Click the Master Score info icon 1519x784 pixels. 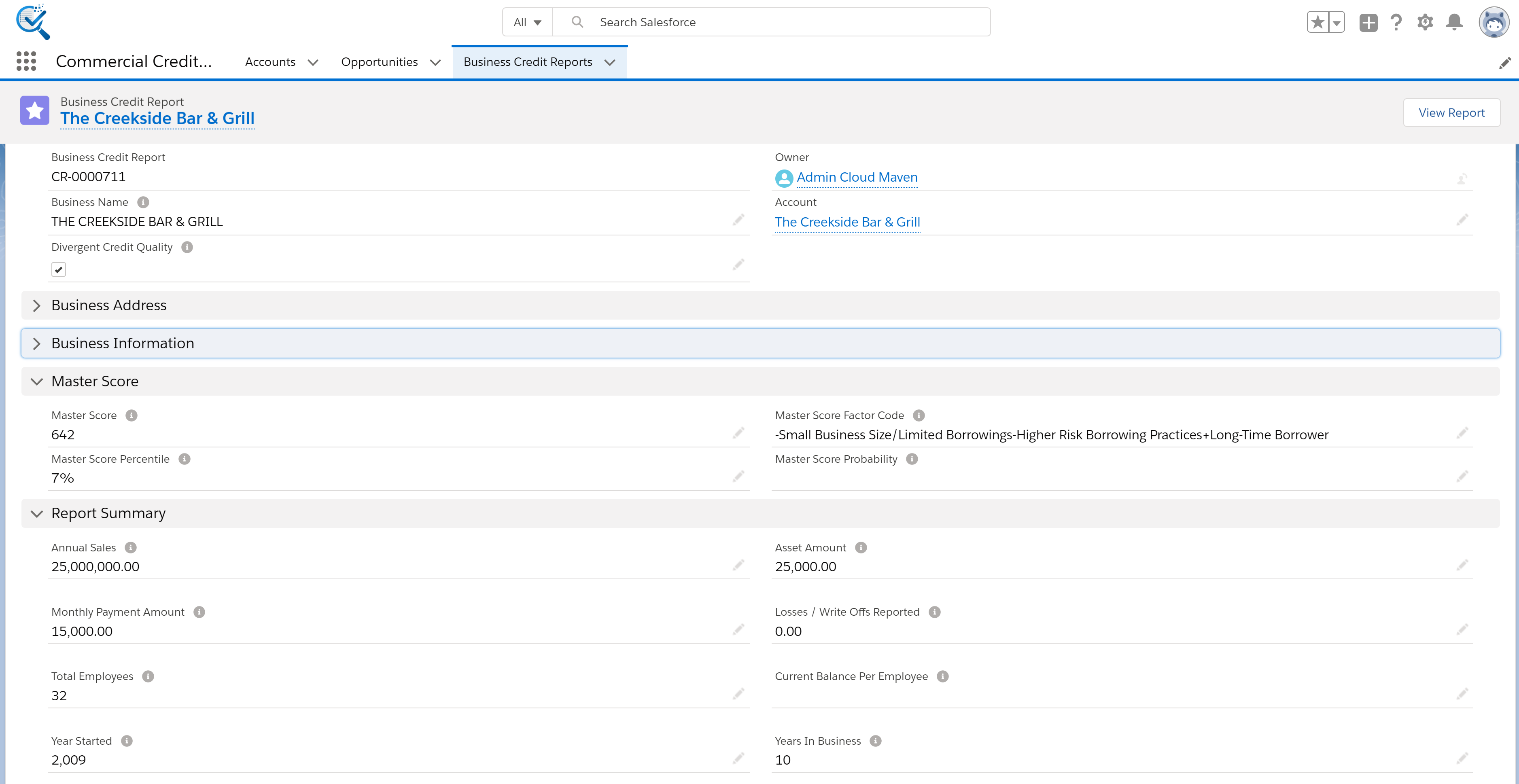click(x=132, y=415)
